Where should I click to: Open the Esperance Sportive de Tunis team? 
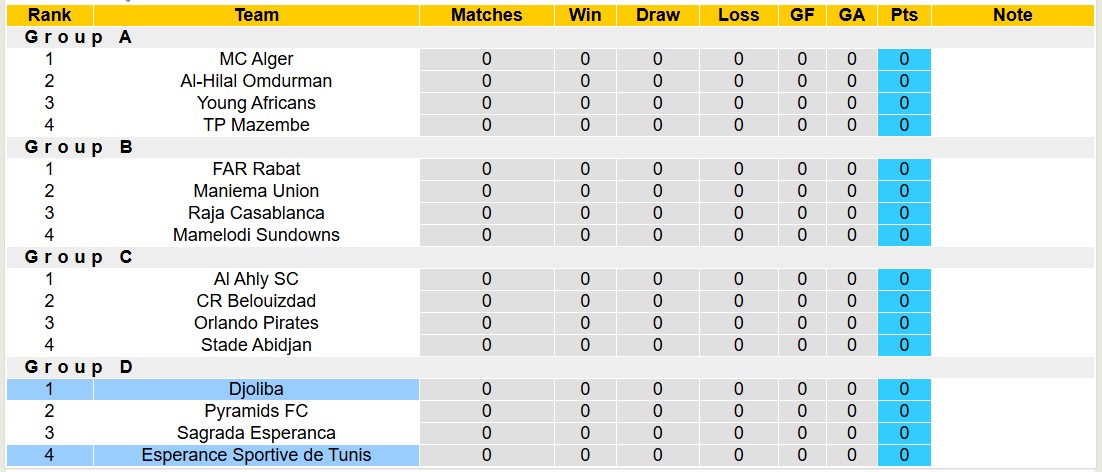click(256, 455)
